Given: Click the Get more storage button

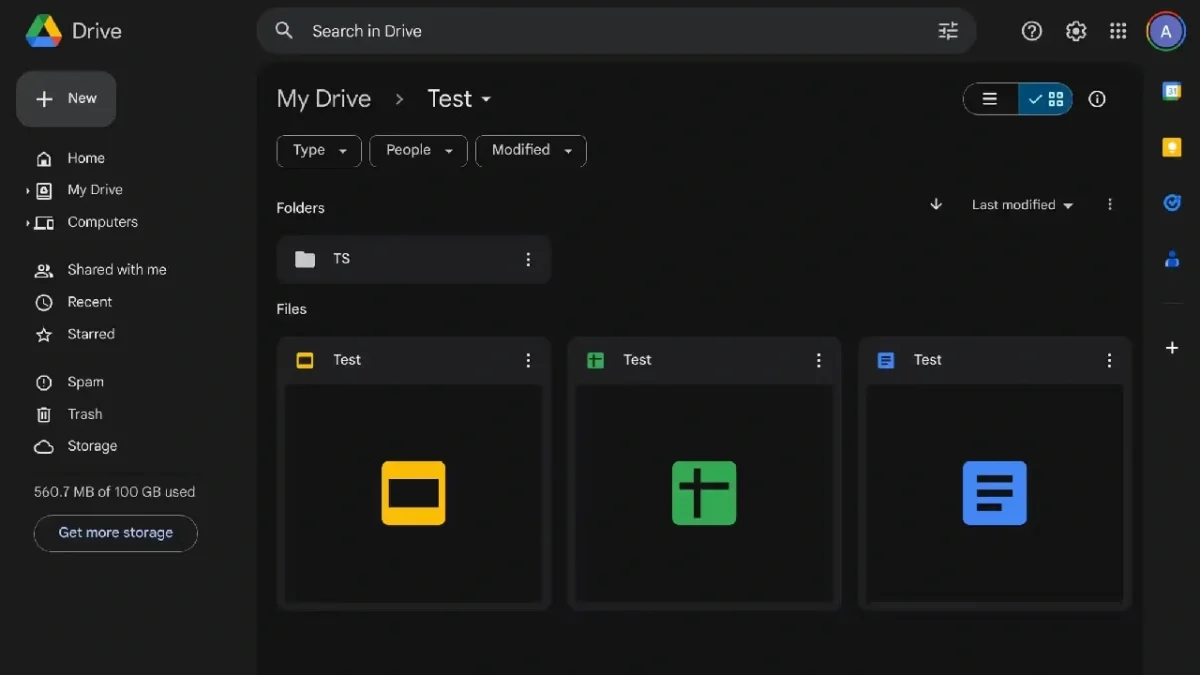Looking at the screenshot, I should [x=116, y=533].
